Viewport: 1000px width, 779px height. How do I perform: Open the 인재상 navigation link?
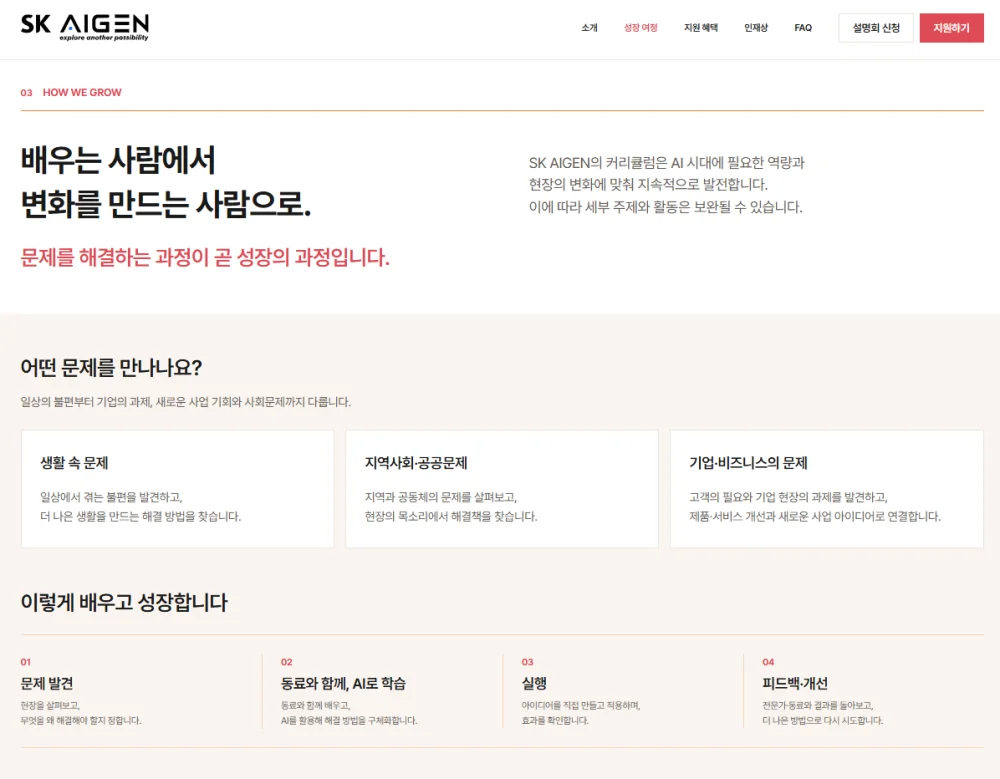tap(756, 28)
